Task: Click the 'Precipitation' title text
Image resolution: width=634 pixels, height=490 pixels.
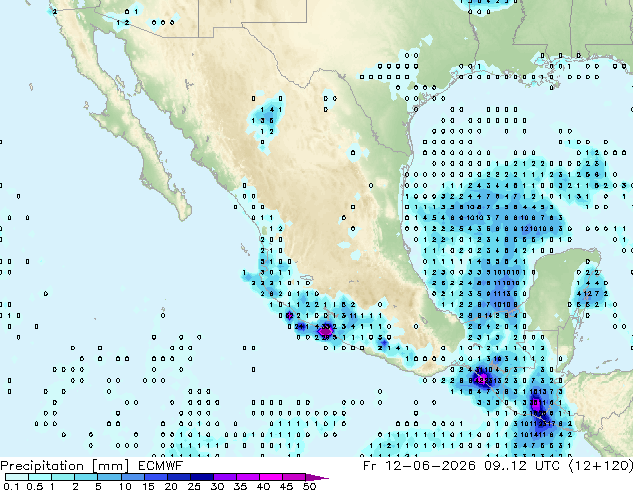Action: 42,466
